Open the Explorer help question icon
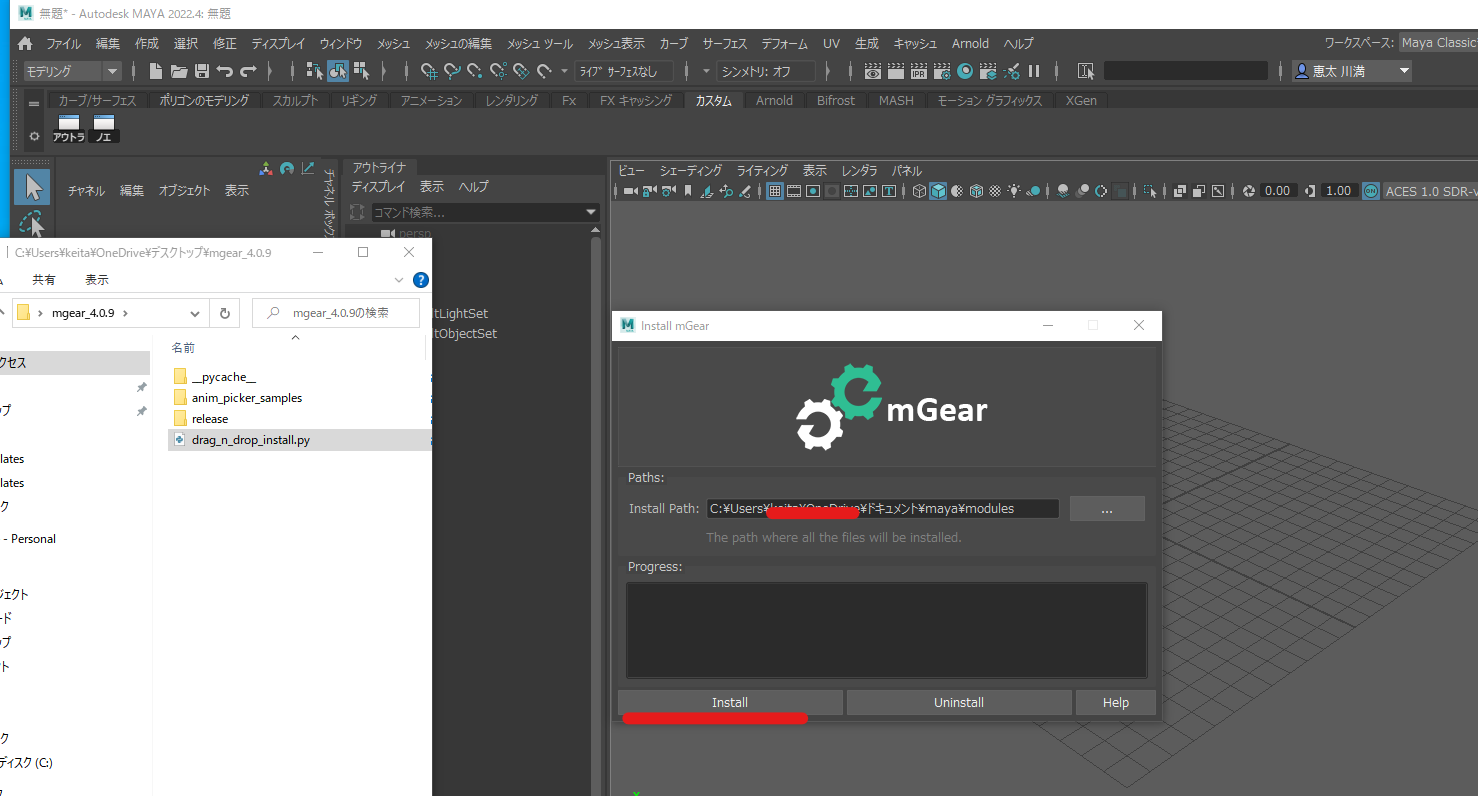The image size is (1478, 796). point(421,280)
